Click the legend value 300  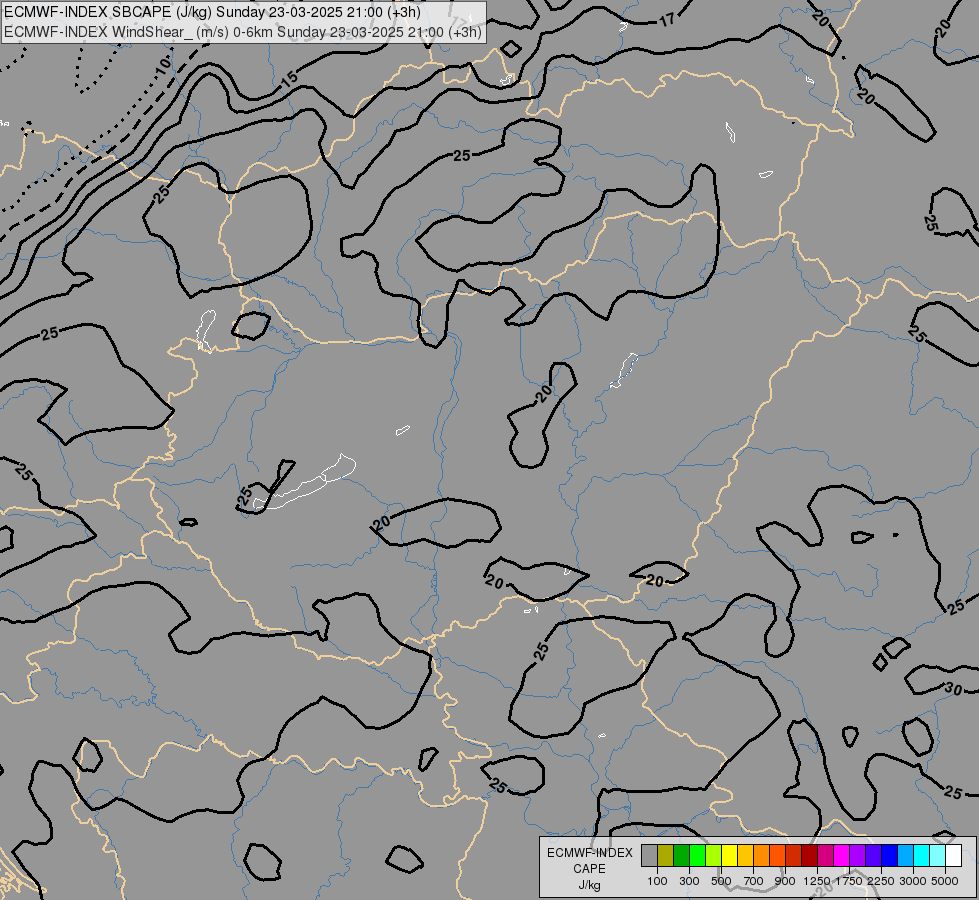point(689,881)
